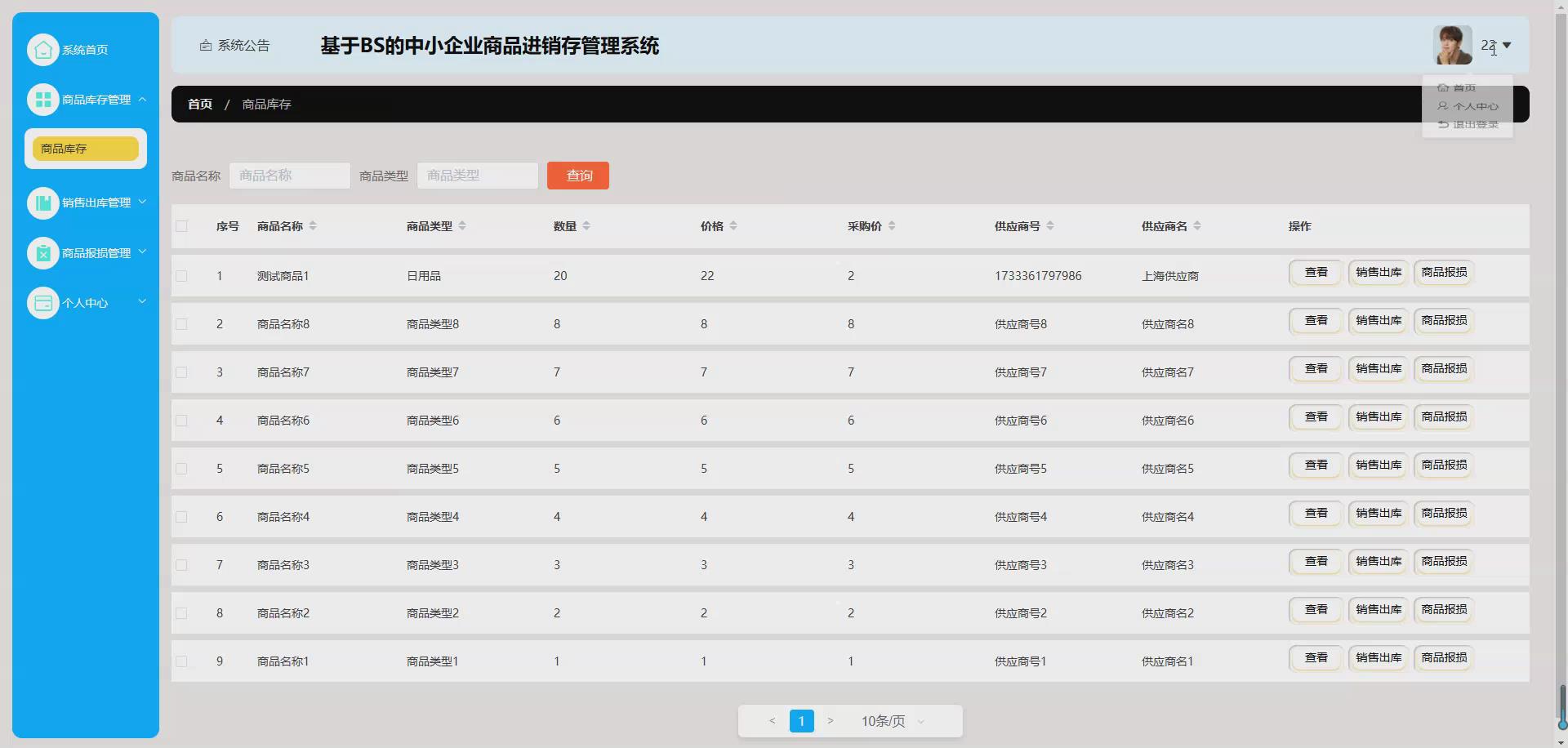Check the row for 商品名称6
This screenshot has height=748, width=1568.
[181, 421]
